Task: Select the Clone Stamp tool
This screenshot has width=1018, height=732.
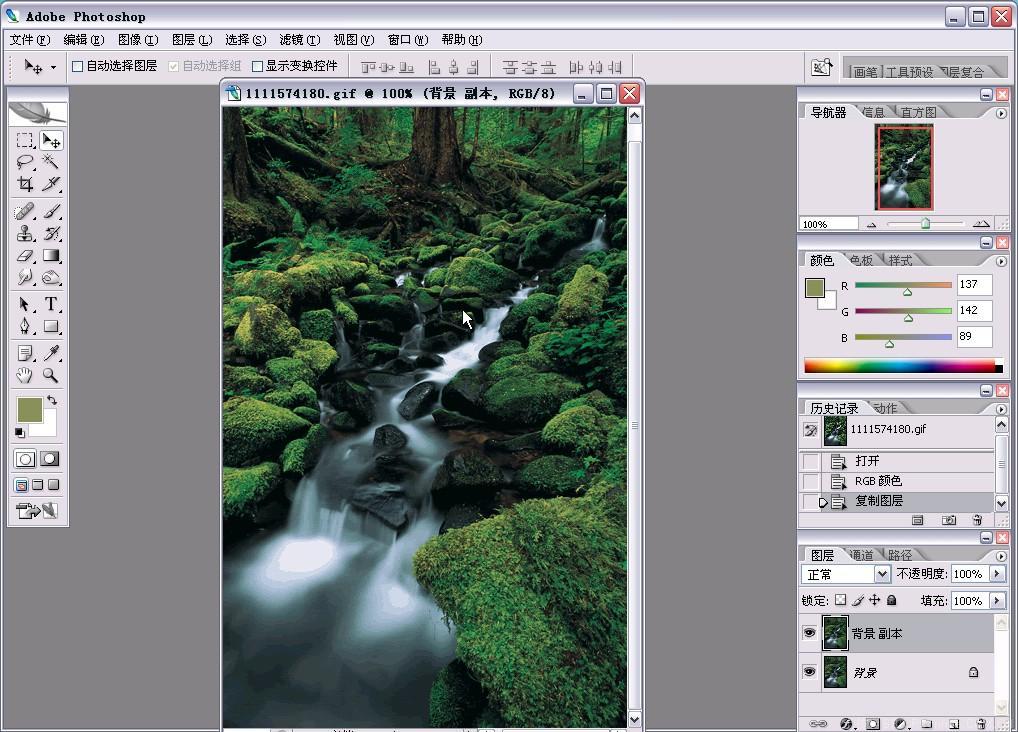Action: [25, 233]
